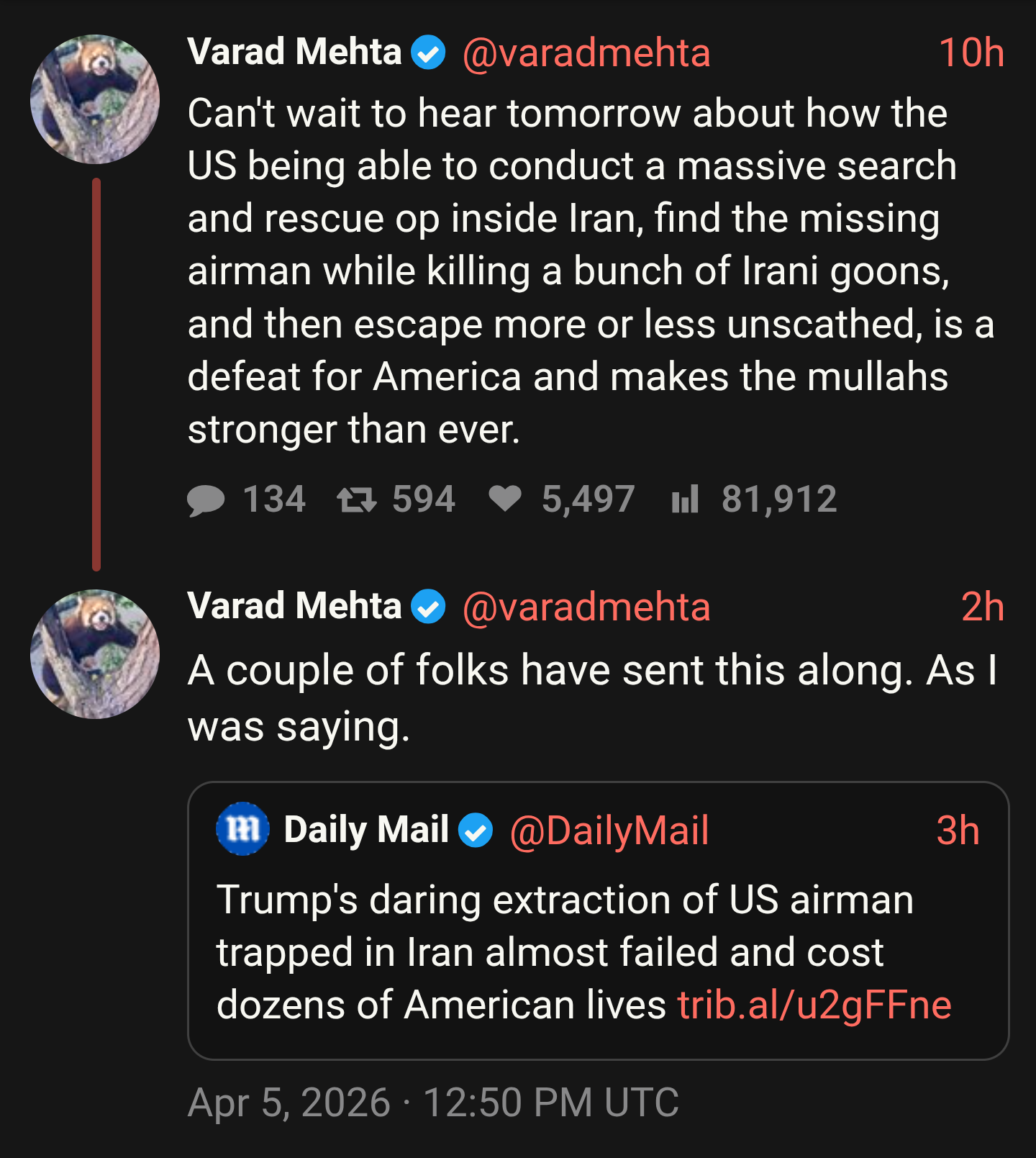Click the 10h timestamp
Image resolution: width=1036 pixels, height=1158 pixels.
[971, 53]
